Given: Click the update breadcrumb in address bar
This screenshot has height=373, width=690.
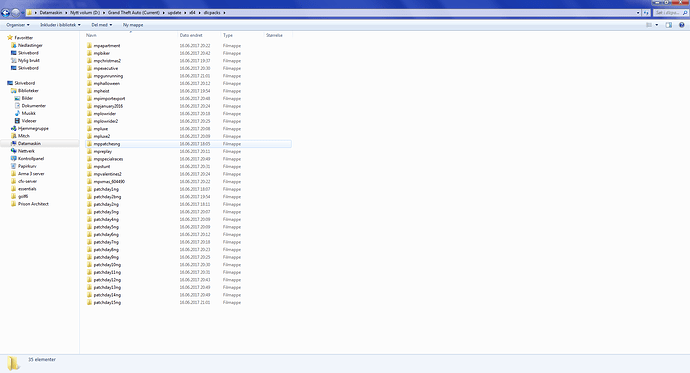Looking at the screenshot, I should click(x=174, y=13).
